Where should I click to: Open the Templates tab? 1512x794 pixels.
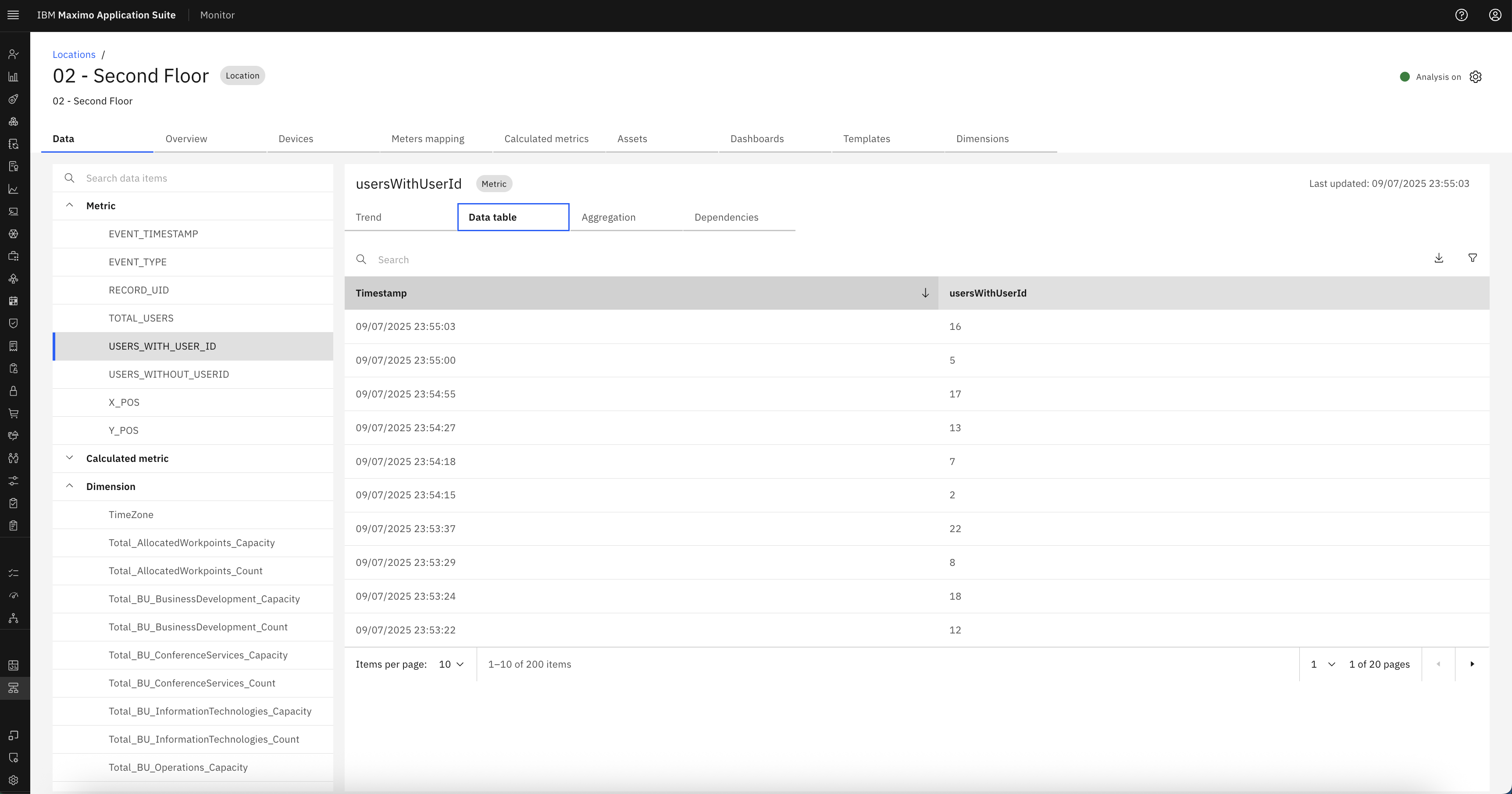888,139
